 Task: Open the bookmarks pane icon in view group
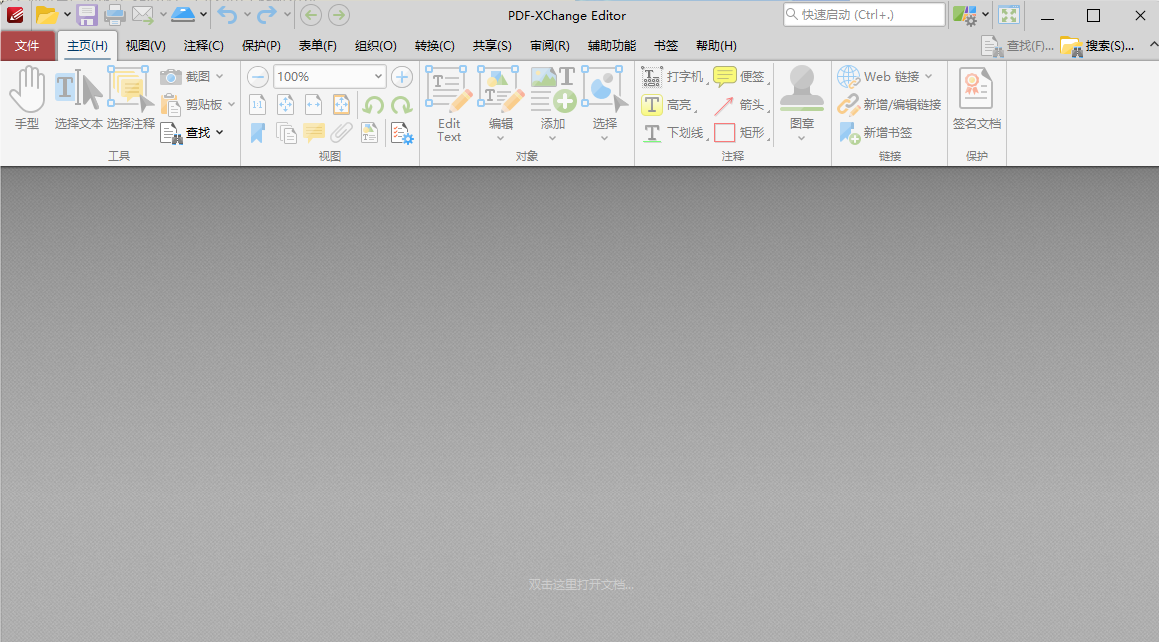tap(257, 133)
